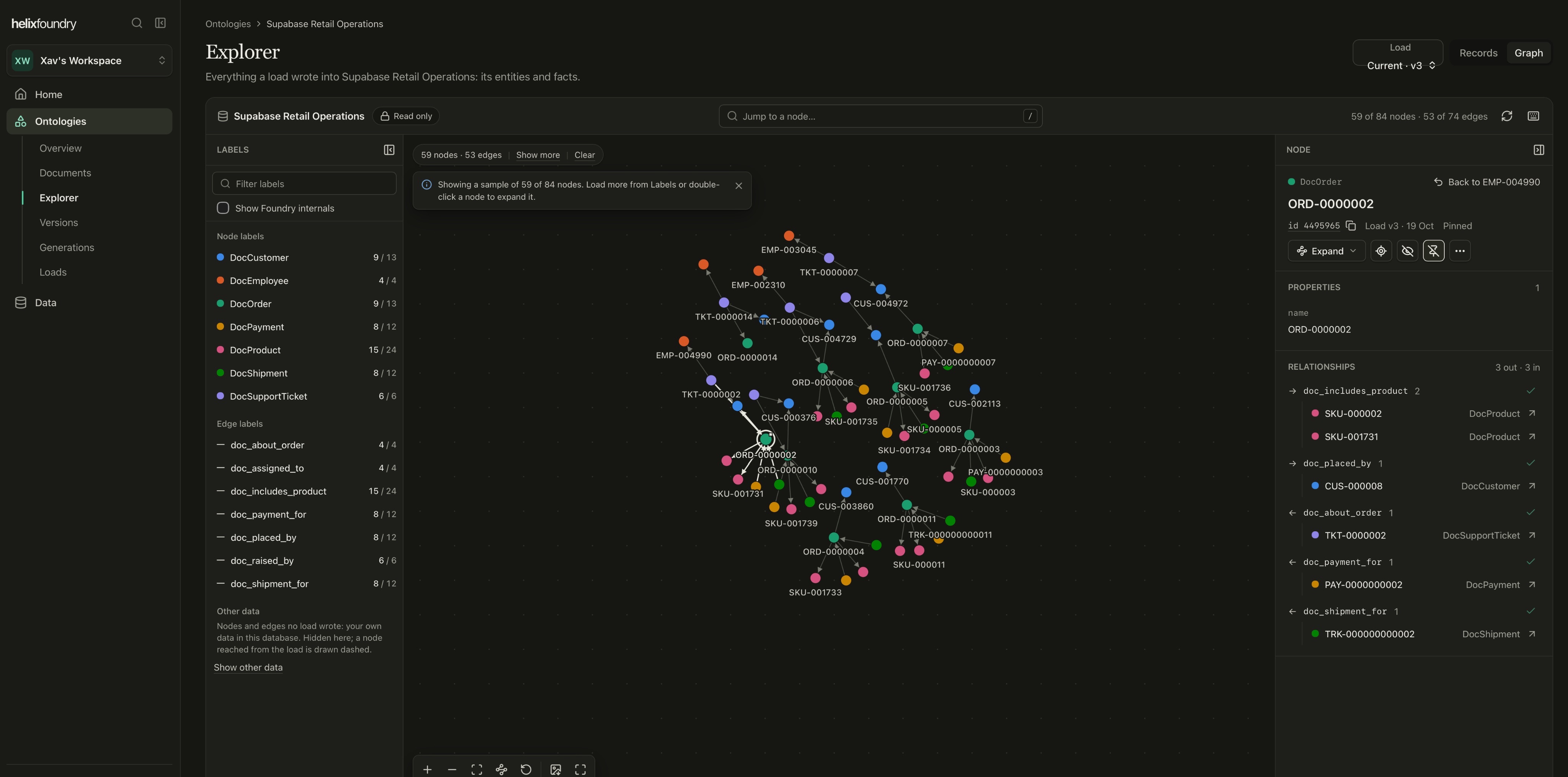Viewport: 1568px width, 777px height.
Task: Open CUS-000008 node via arrow icon
Action: pos(1532,486)
